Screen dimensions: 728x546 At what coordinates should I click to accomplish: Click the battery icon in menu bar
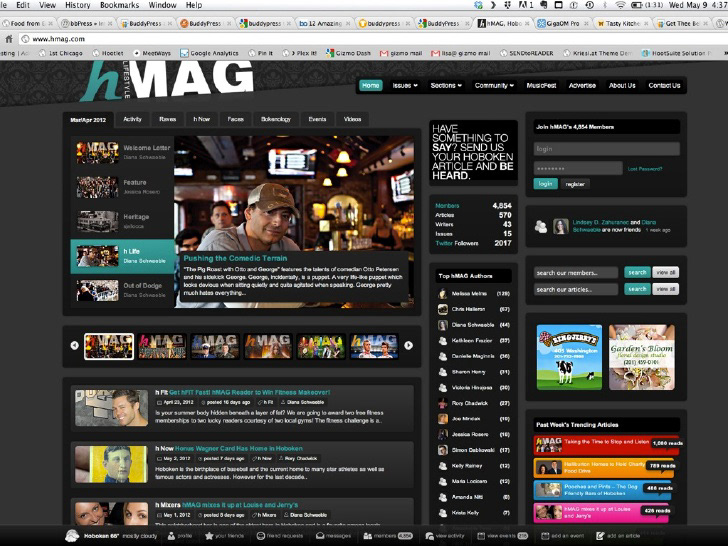pos(636,5)
